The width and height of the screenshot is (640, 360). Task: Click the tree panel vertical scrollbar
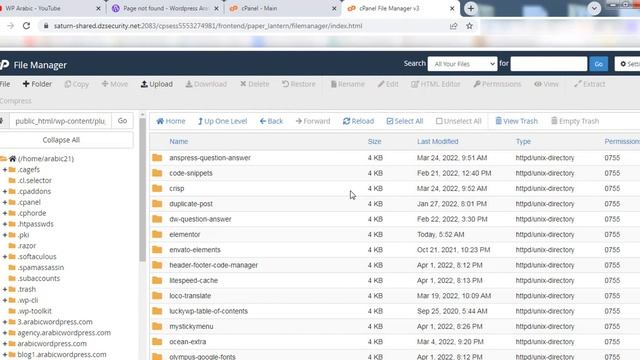tap(142, 189)
